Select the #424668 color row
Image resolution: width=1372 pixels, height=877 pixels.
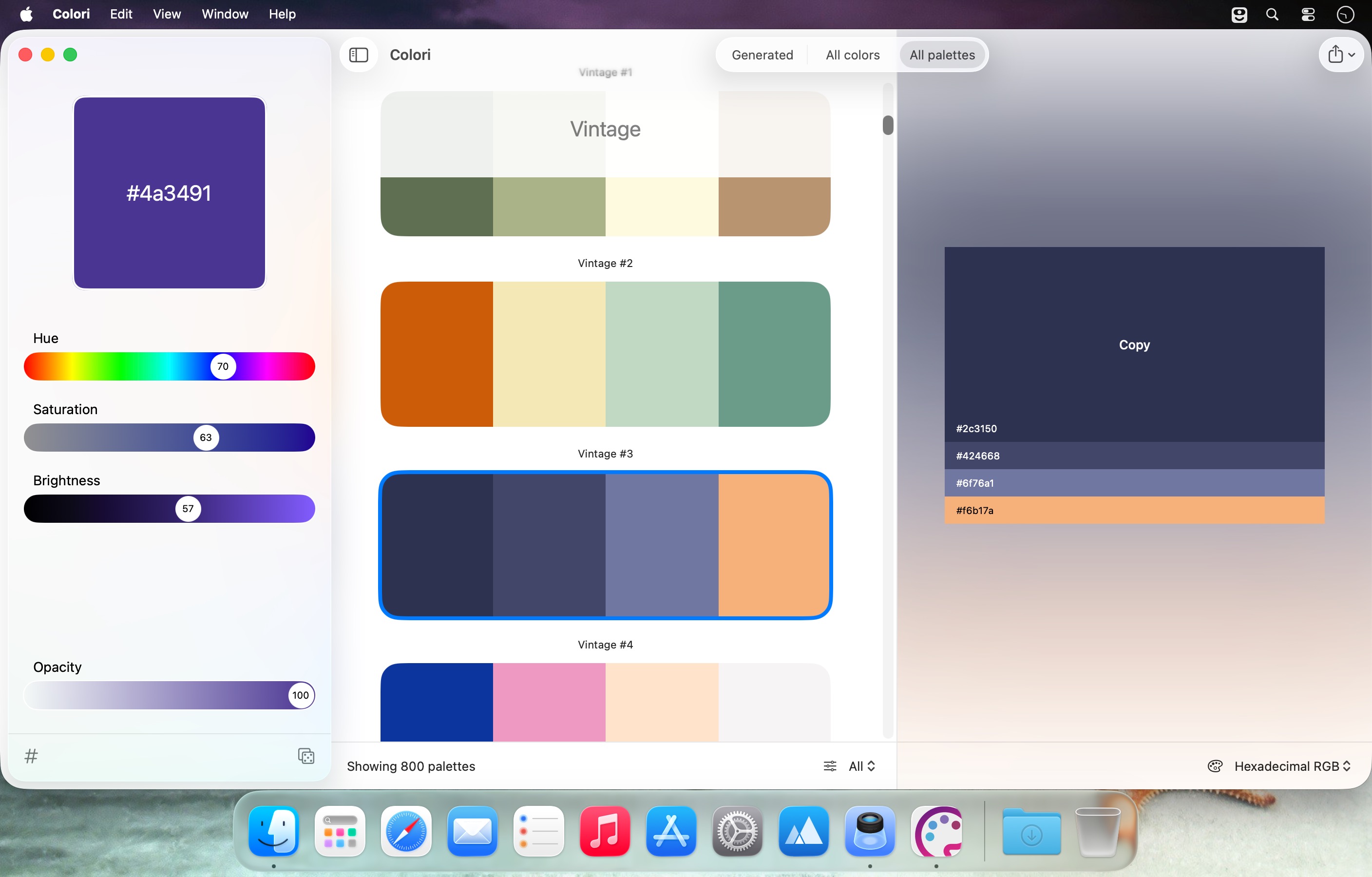(x=1134, y=456)
